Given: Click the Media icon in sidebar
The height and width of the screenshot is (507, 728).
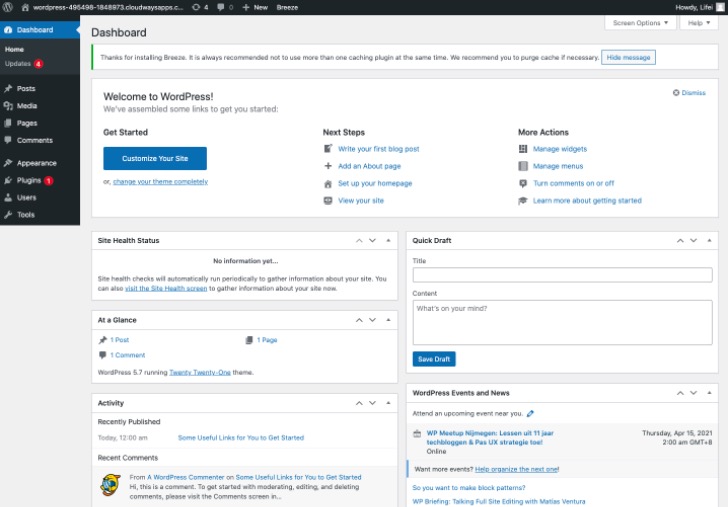Looking at the screenshot, I should point(8,105).
